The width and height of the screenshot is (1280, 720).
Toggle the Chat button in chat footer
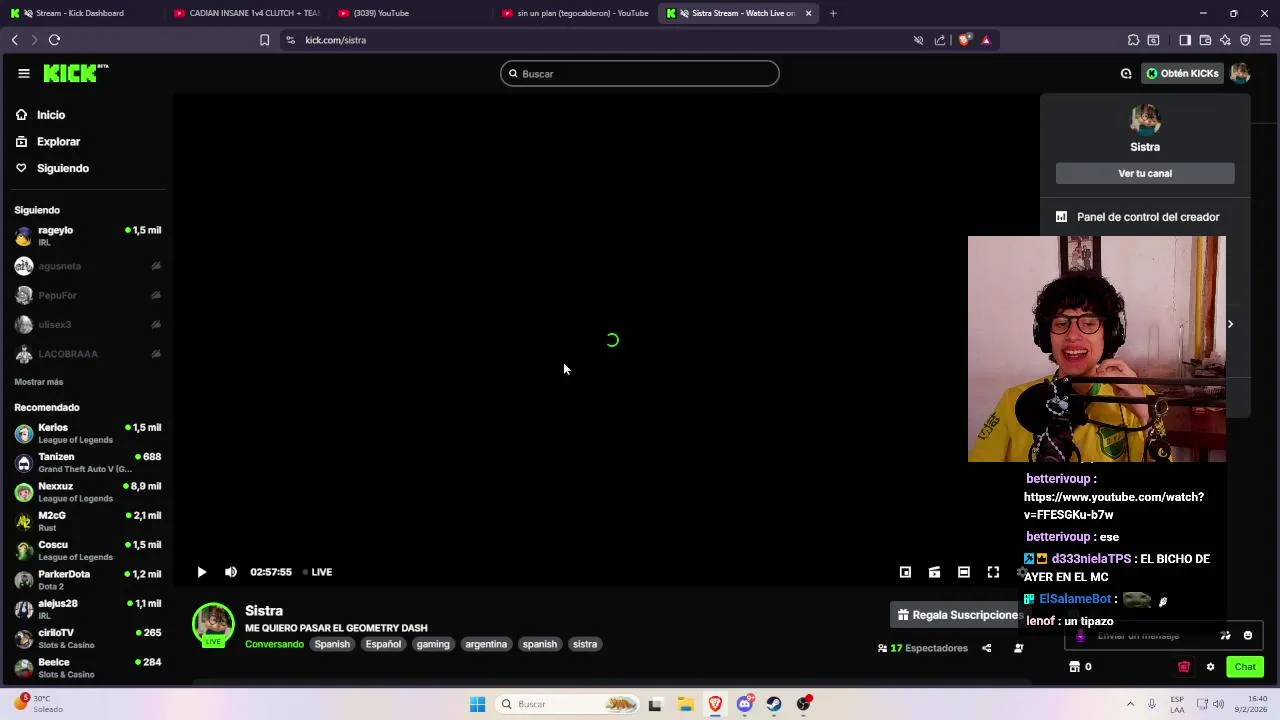(x=1245, y=667)
